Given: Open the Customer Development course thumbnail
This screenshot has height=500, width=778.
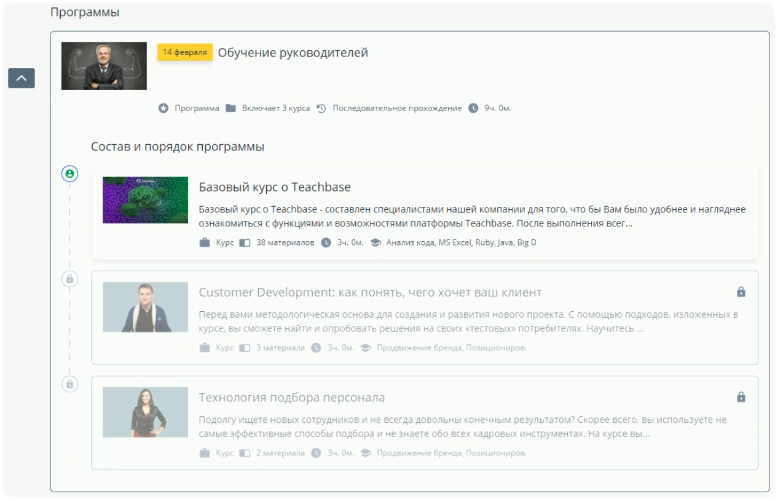Looking at the screenshot, I should pyautogui.click(x=145, y=307).
